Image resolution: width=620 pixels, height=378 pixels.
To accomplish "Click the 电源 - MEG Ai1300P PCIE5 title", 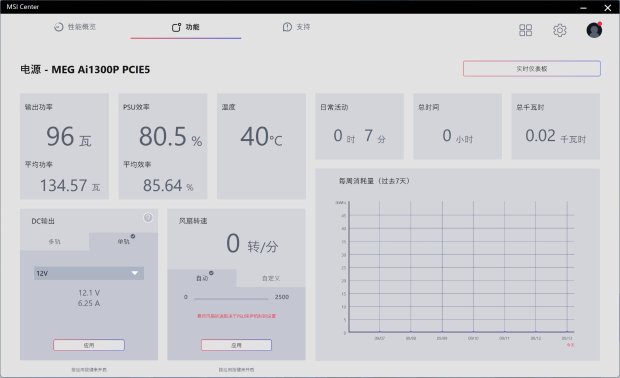I will pos(85,70).
